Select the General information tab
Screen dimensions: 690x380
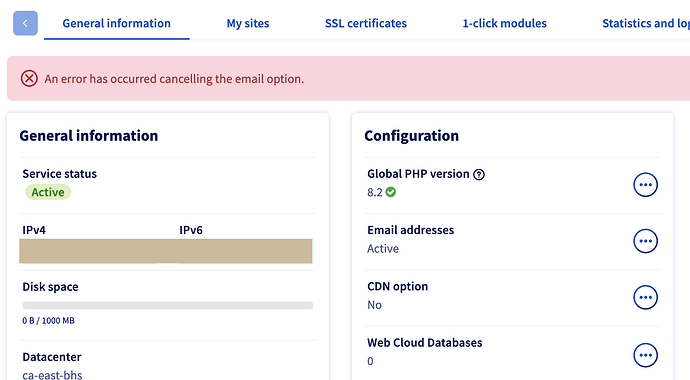pos(117,23)
